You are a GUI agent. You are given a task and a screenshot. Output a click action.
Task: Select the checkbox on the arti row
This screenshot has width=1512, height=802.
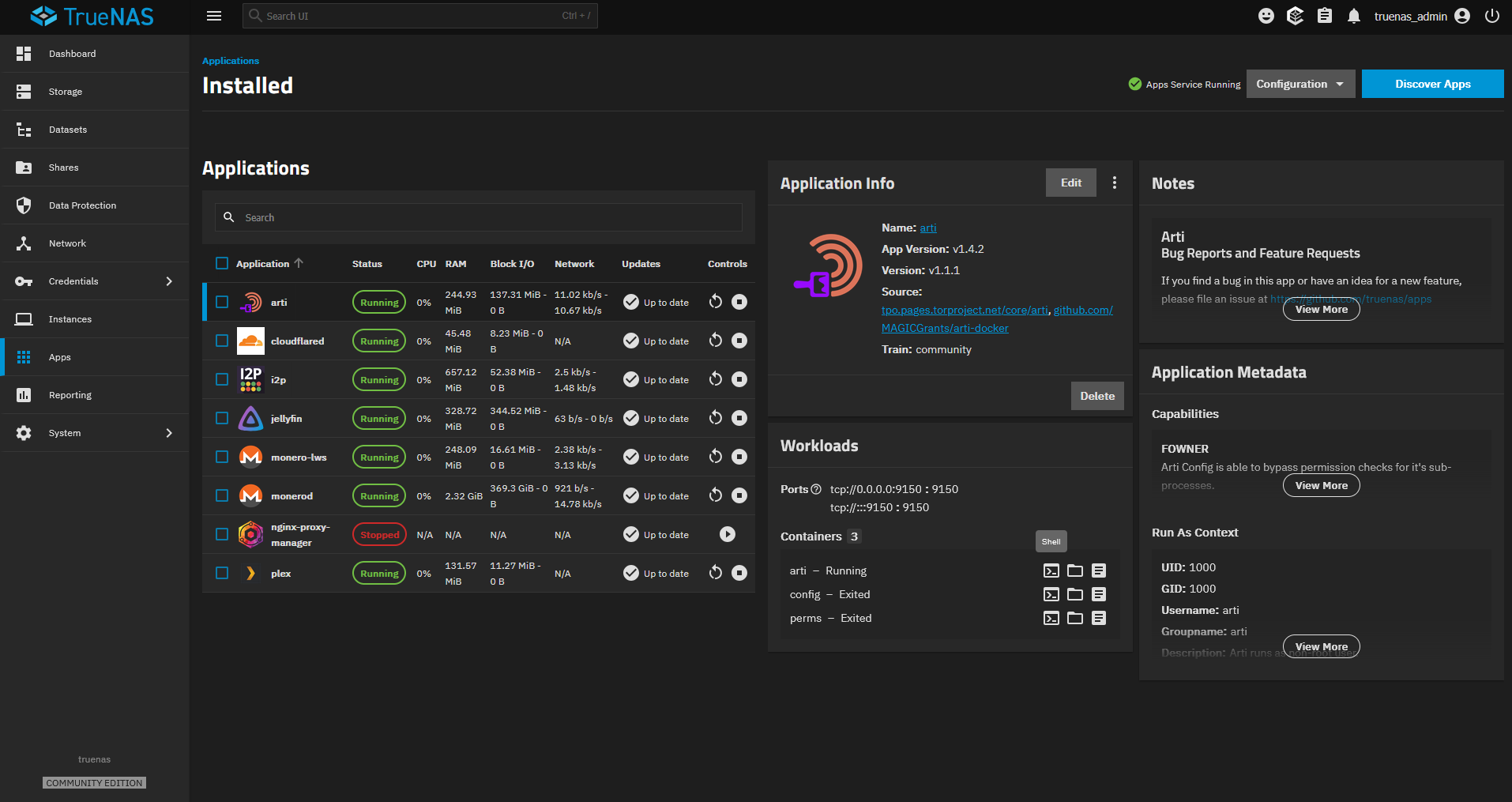point(221,302)
